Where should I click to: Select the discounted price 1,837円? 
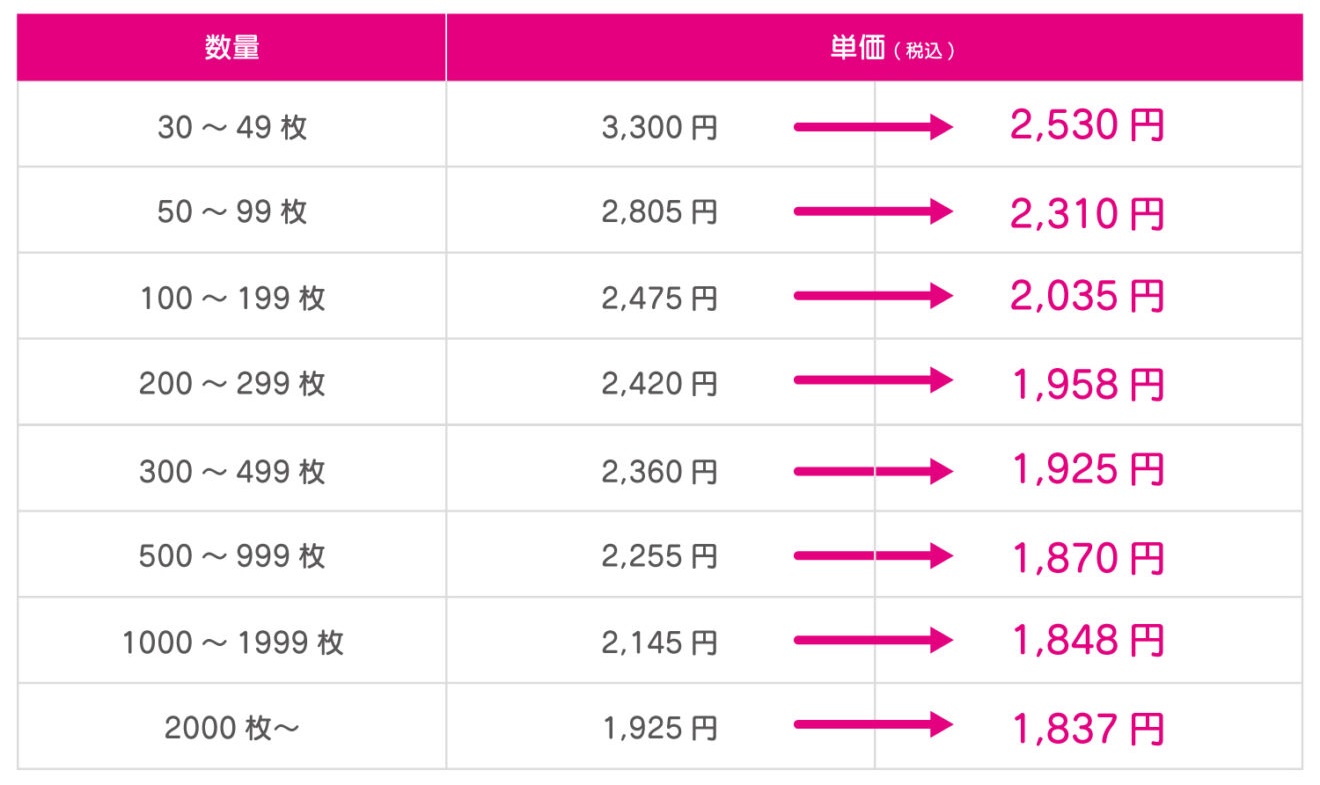[1087, 728]
